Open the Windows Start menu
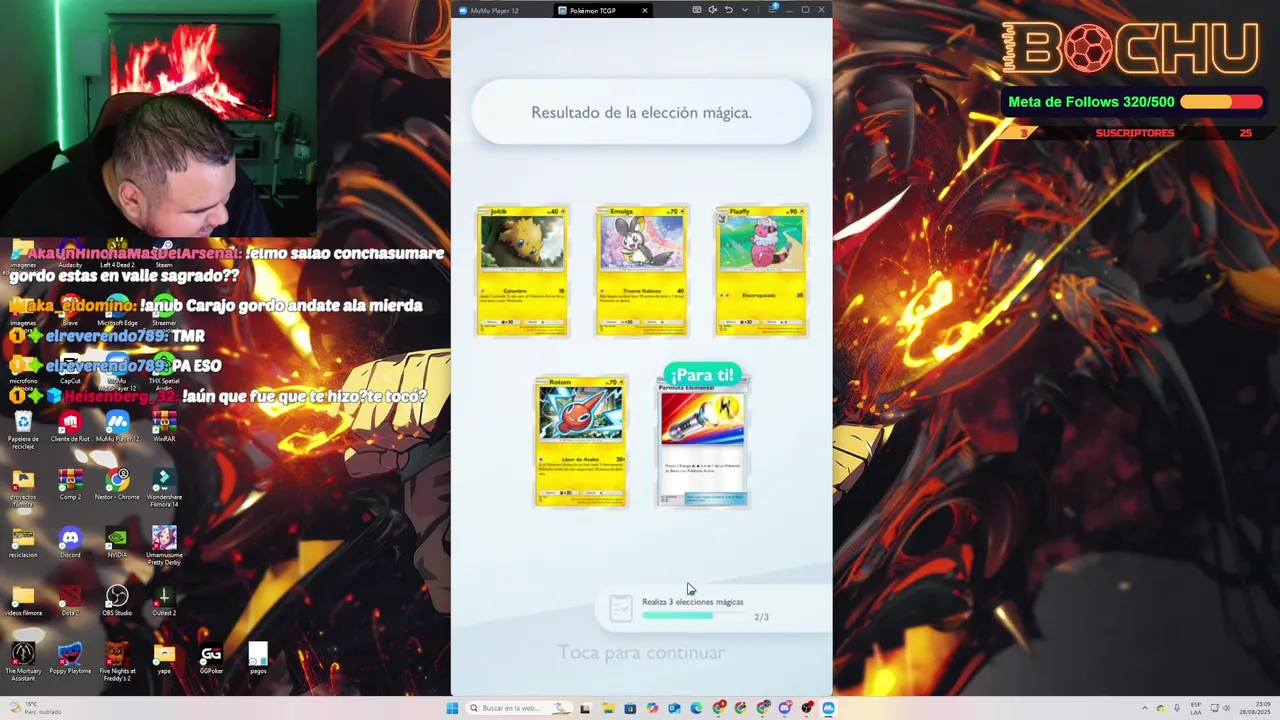The width and height of the screenshot is (1280, 720). [452, 708]
